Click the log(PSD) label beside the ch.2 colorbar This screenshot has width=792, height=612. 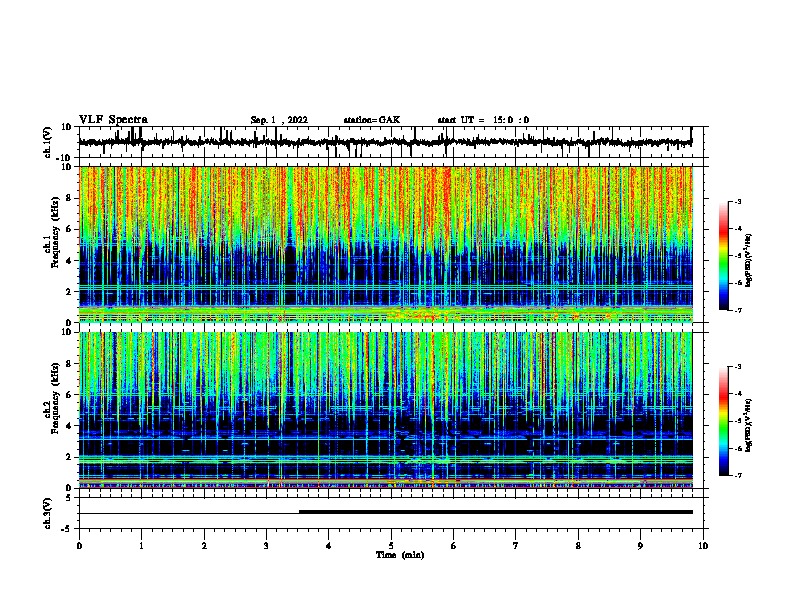coord(749,426)
